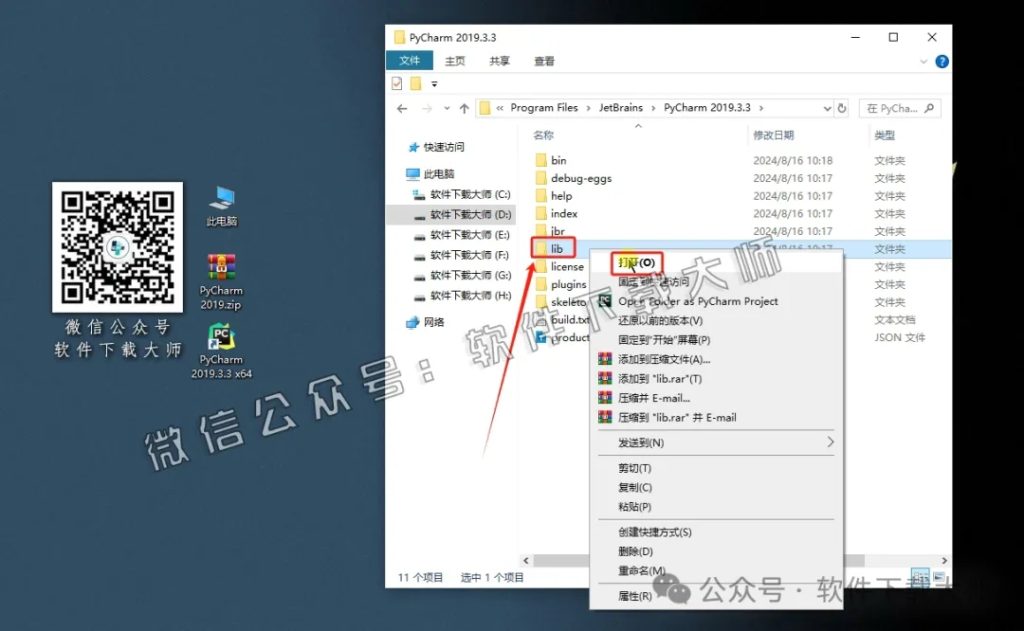The height and width of the screenshot is (631, 1024).
Task: Select the bin folder
Action: coord(557,160)
